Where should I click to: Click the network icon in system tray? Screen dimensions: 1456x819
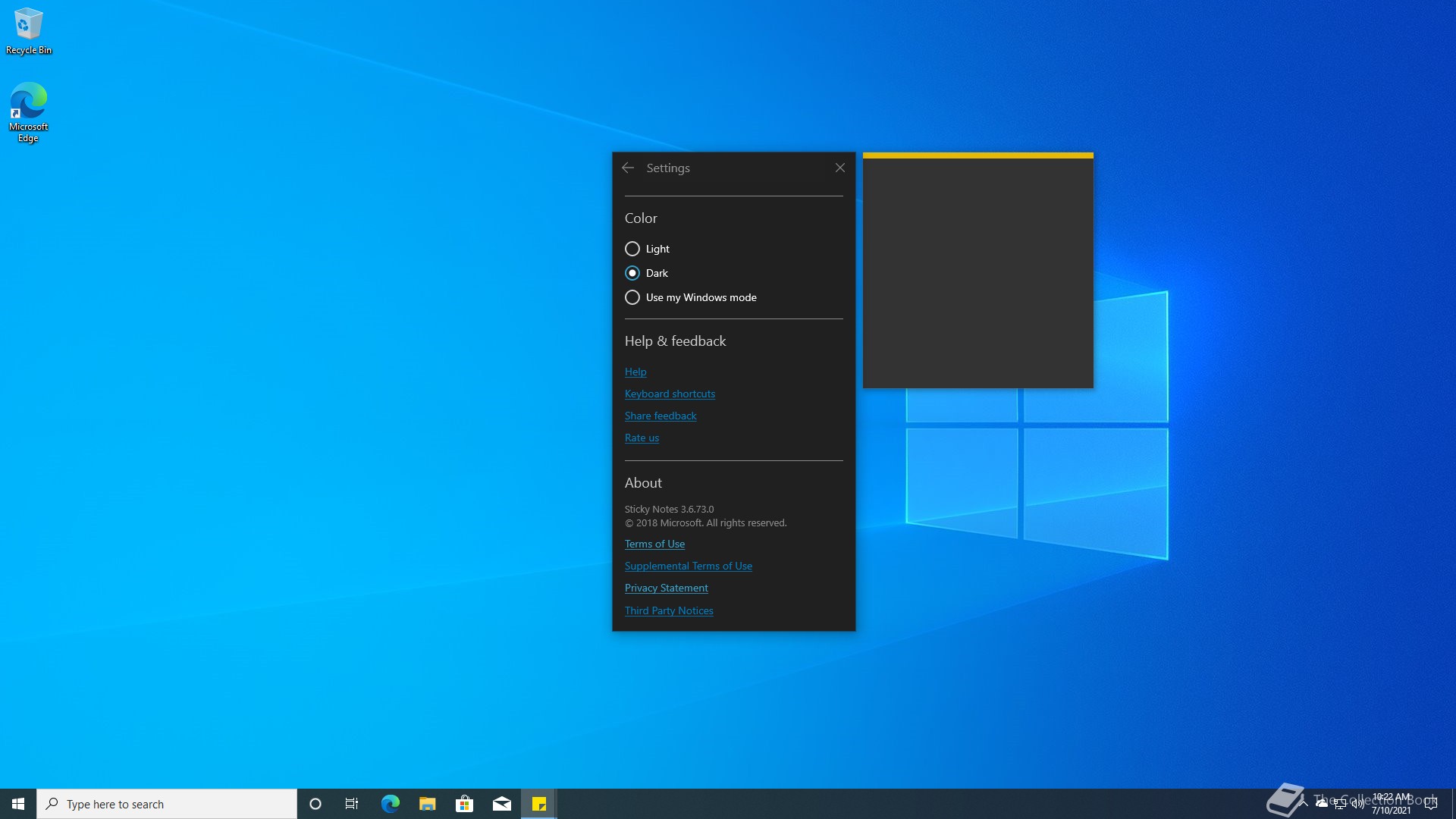1340,804
